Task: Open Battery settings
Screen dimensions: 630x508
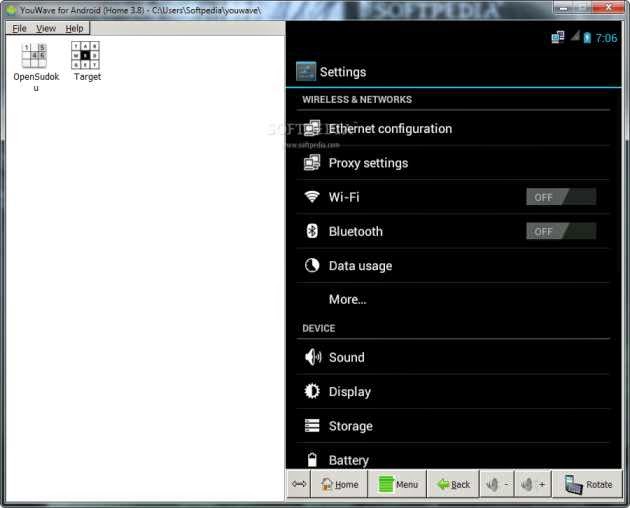Action: (x=453, y=457)
